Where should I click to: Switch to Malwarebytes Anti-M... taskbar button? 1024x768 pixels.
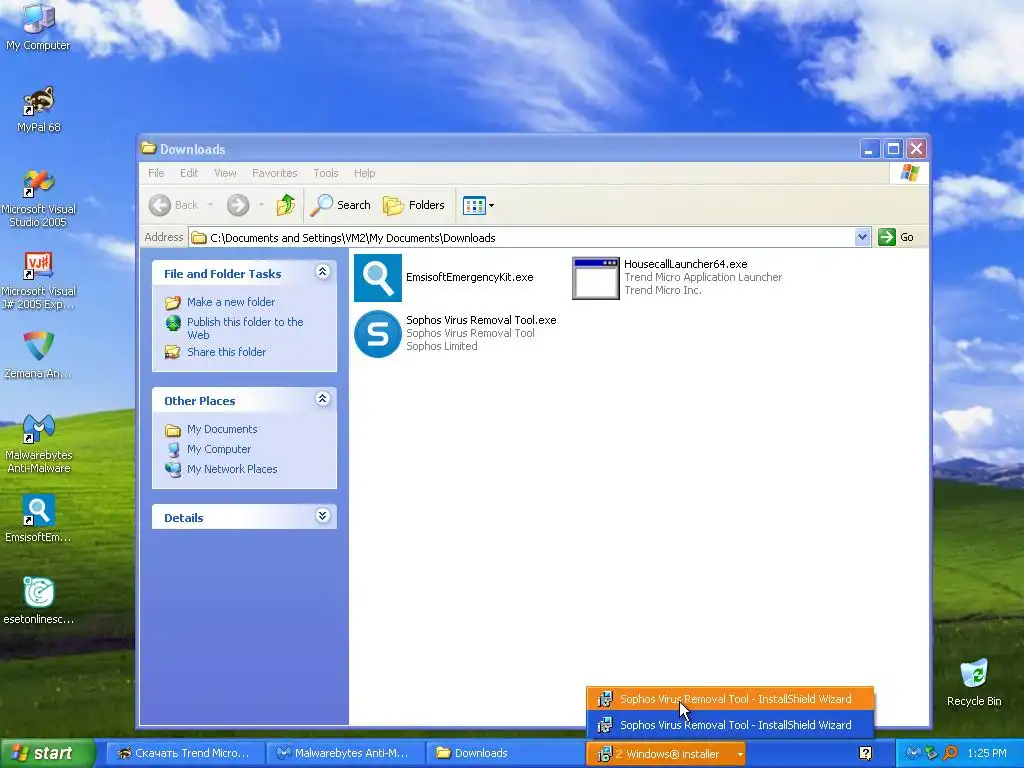[345, 754]
